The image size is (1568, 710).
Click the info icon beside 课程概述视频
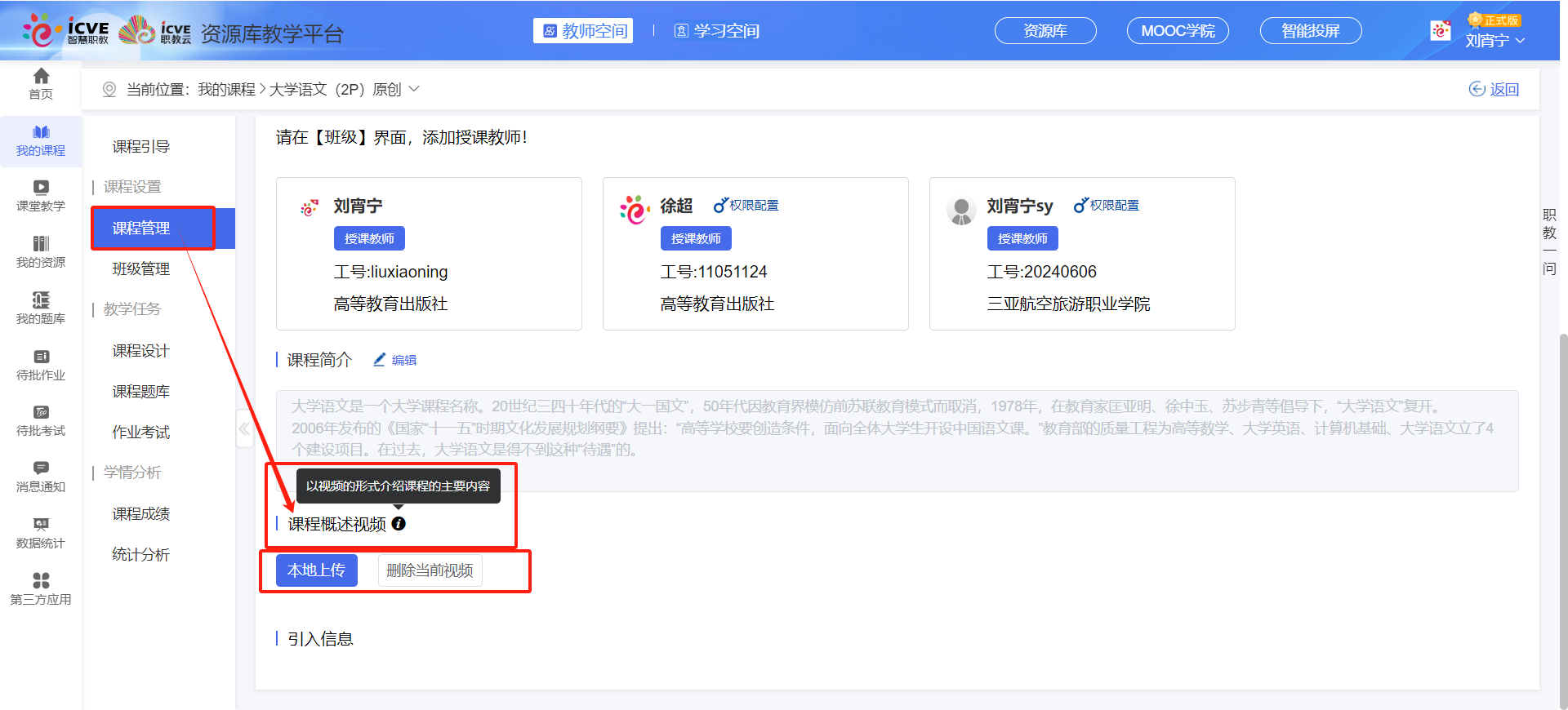399,524
